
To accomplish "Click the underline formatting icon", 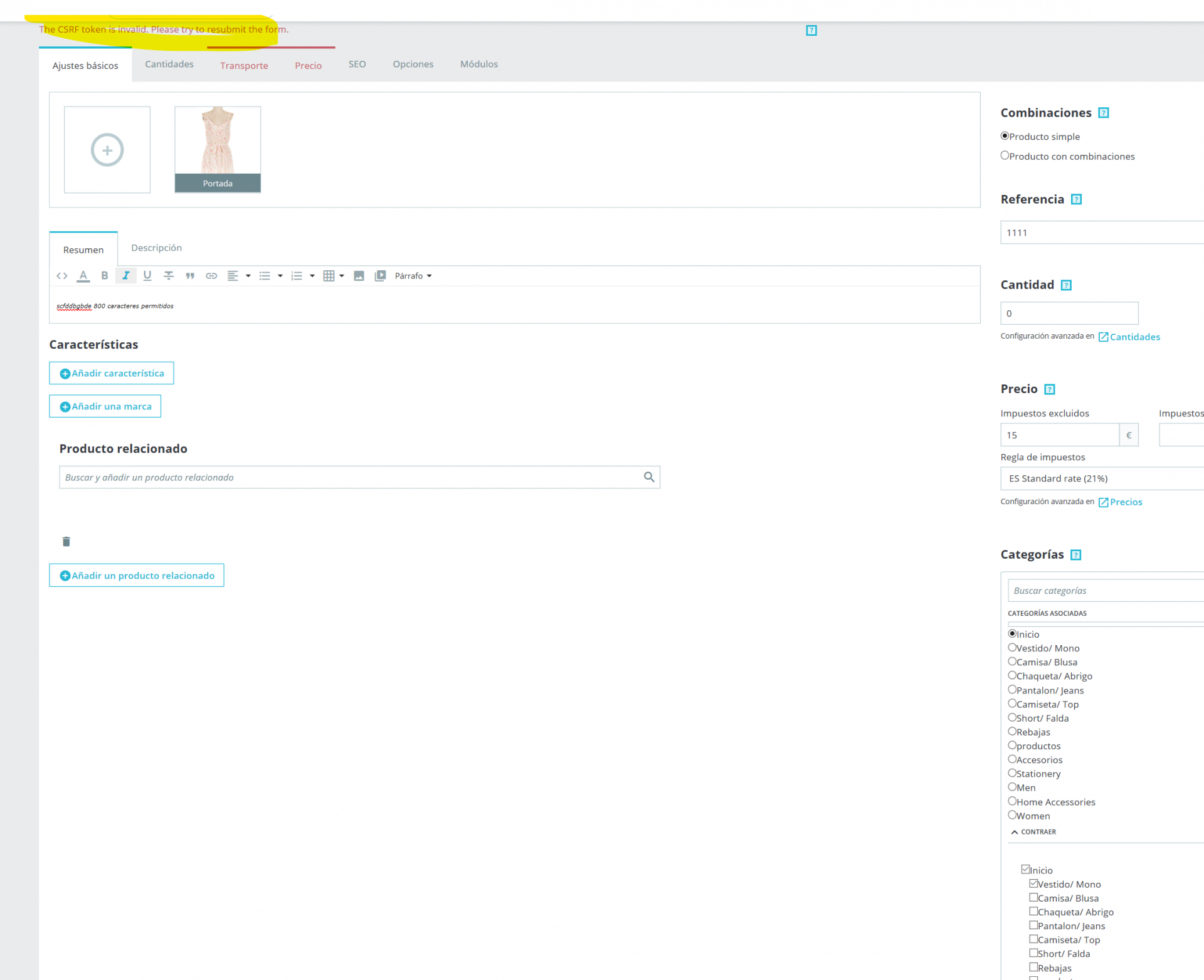I will pyautogui.click(x=147, y=276).
